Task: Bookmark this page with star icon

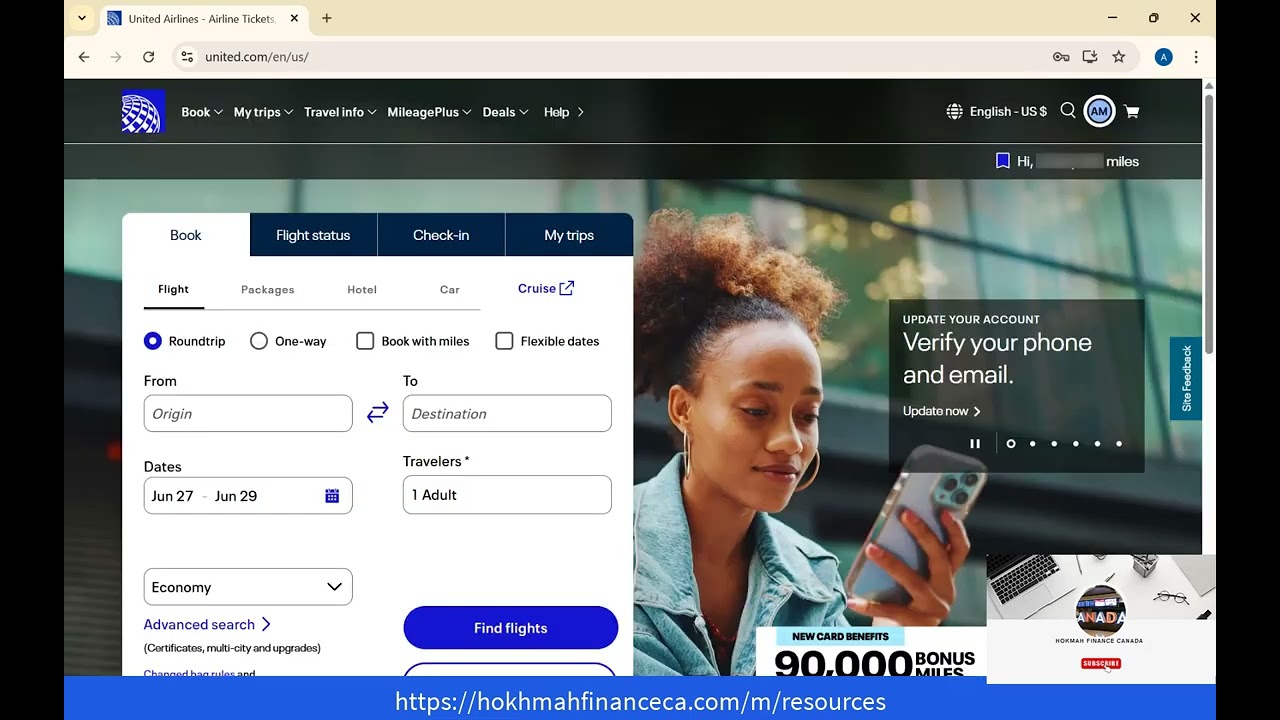Action: point(1119,57)
